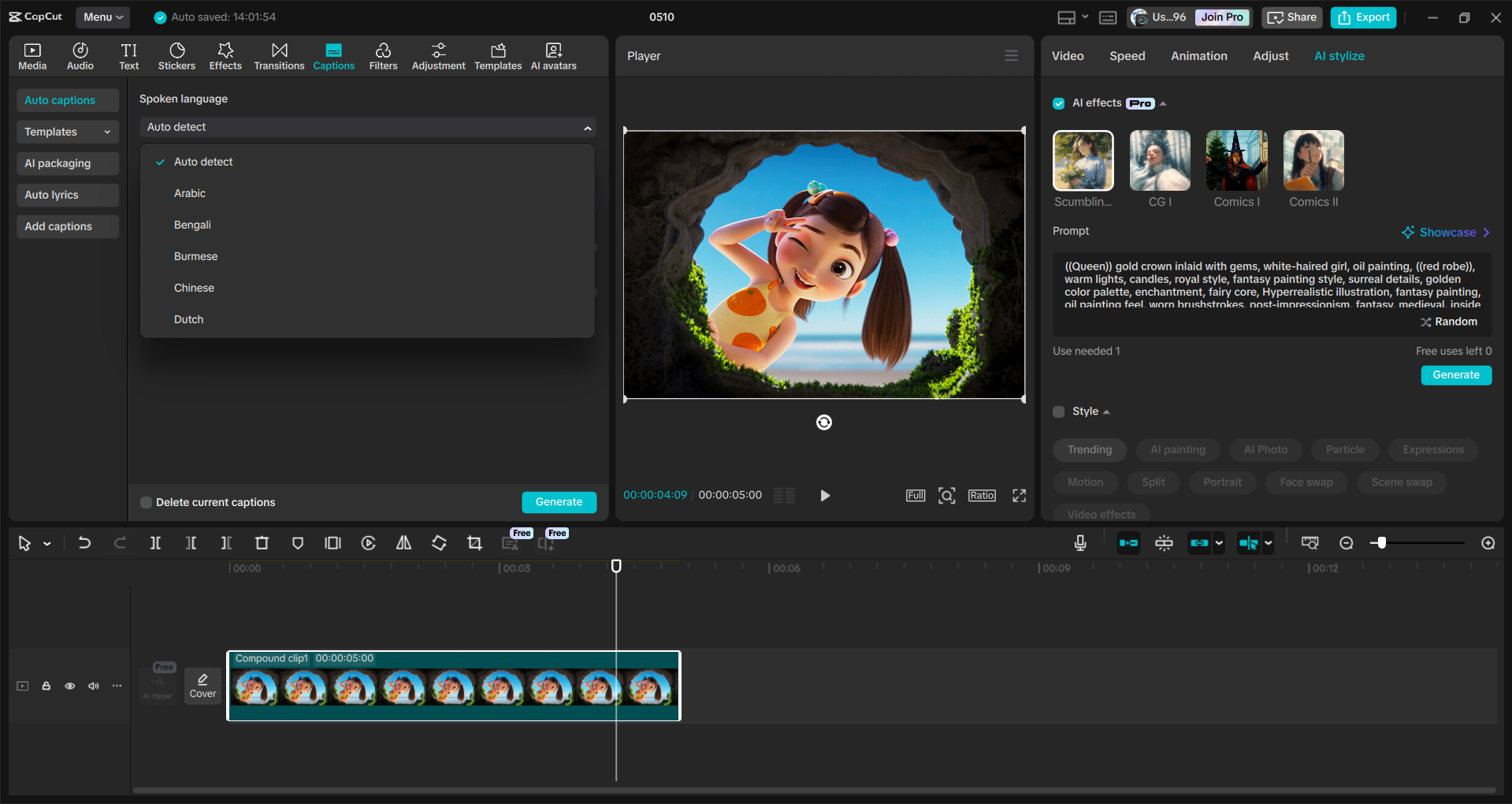Open the Menu dropdown

[102, 17]
